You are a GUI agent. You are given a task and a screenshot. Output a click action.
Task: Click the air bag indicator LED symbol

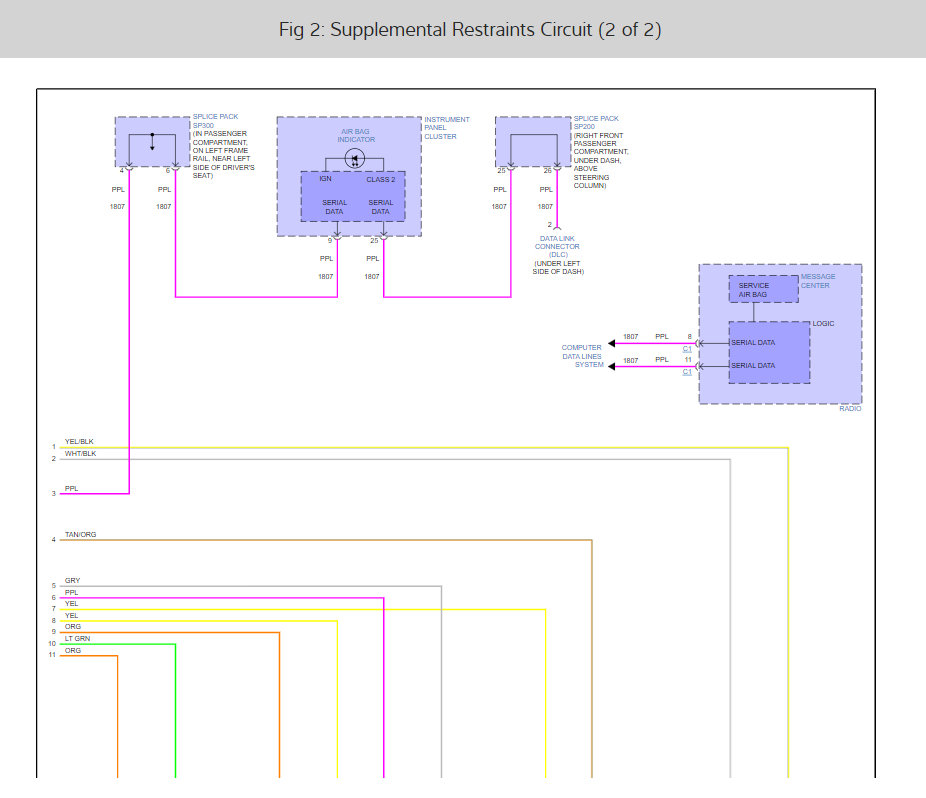(x=354, y=158)
